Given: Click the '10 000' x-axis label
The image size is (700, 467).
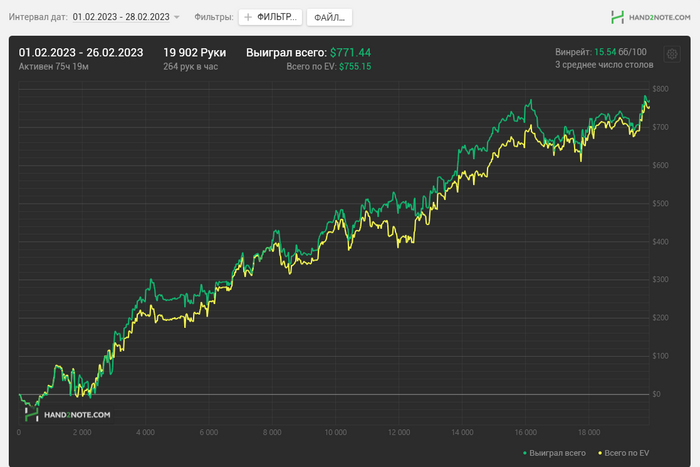Looking at the screenshot, I should tap(335, 432).
